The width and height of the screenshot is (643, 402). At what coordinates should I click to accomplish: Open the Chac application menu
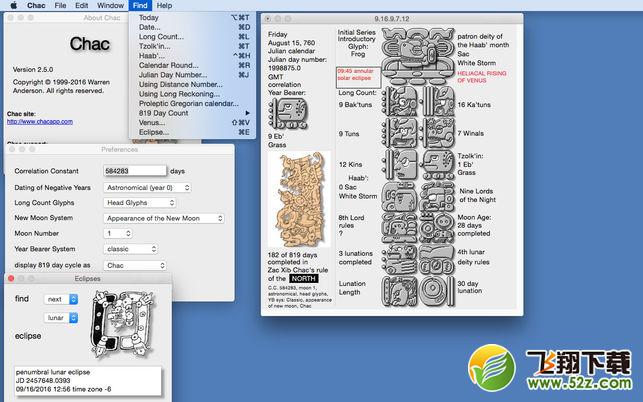(x=36, y=5)
